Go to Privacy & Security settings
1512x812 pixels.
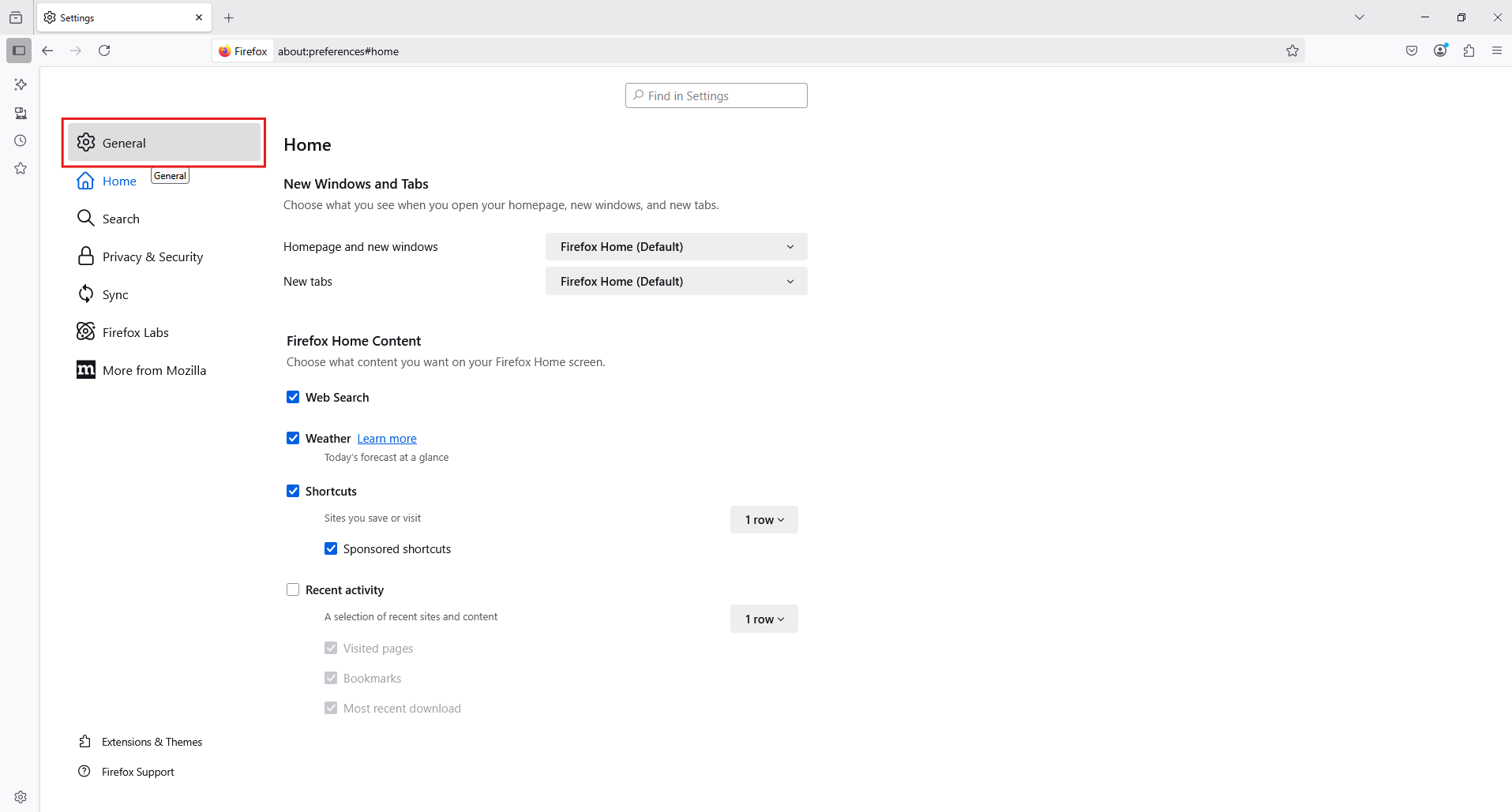(x=152, y=257)
